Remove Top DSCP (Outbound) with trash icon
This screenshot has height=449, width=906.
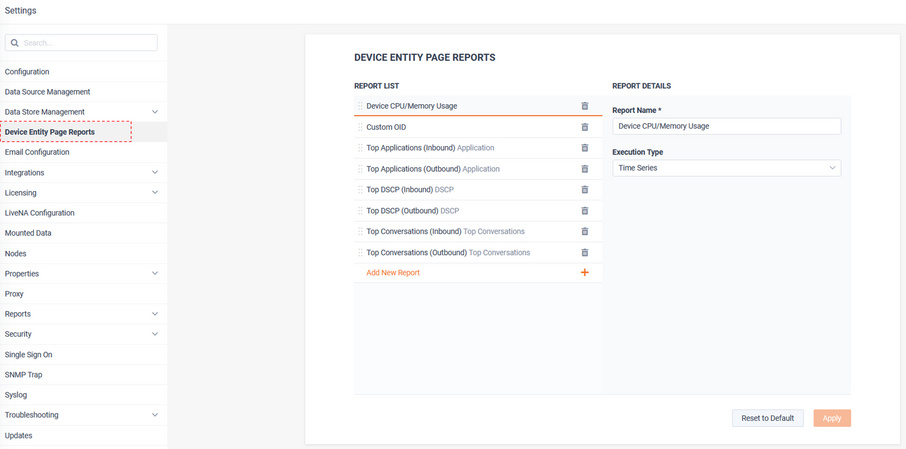[584, 211]
